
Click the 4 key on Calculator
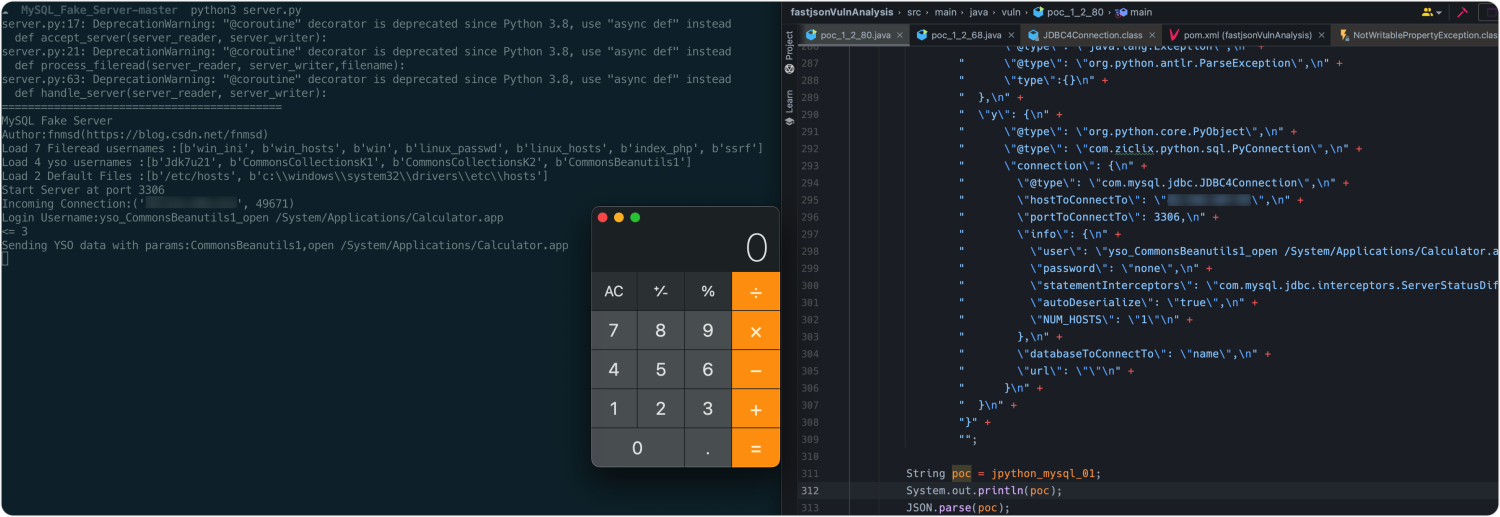[614, 369]
